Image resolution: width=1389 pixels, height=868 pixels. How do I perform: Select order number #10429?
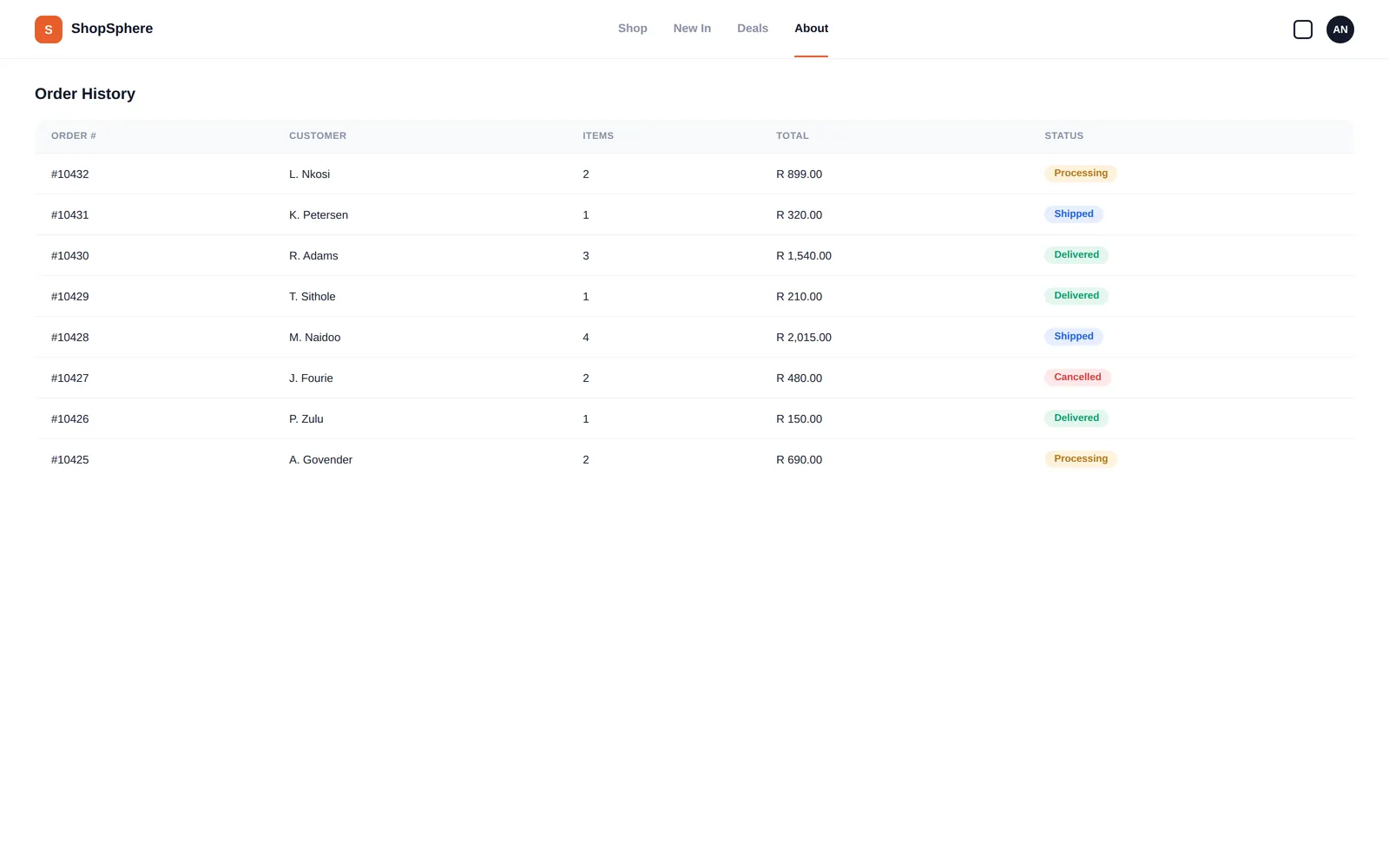(x=69, y=297)
